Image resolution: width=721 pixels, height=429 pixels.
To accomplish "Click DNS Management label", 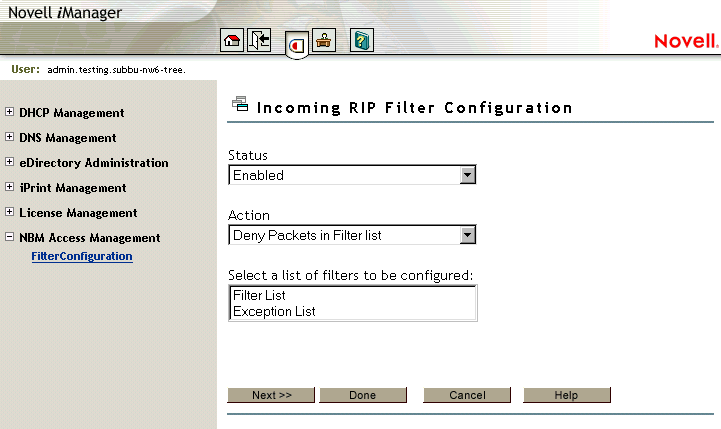I will [x=68, y=137].
